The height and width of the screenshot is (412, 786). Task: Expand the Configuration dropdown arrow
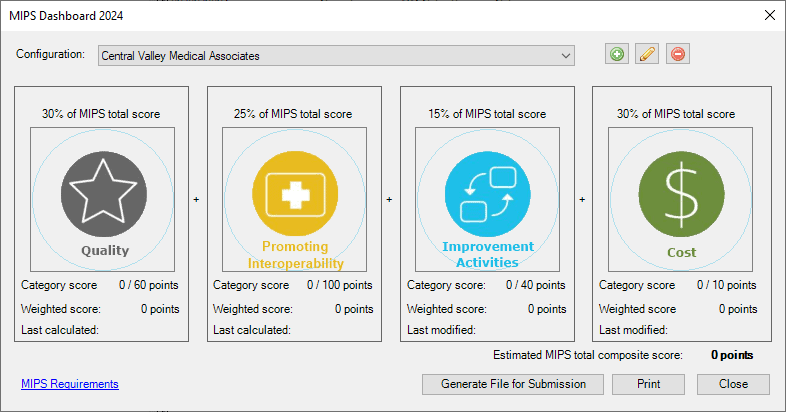click(x=566, y=56)
